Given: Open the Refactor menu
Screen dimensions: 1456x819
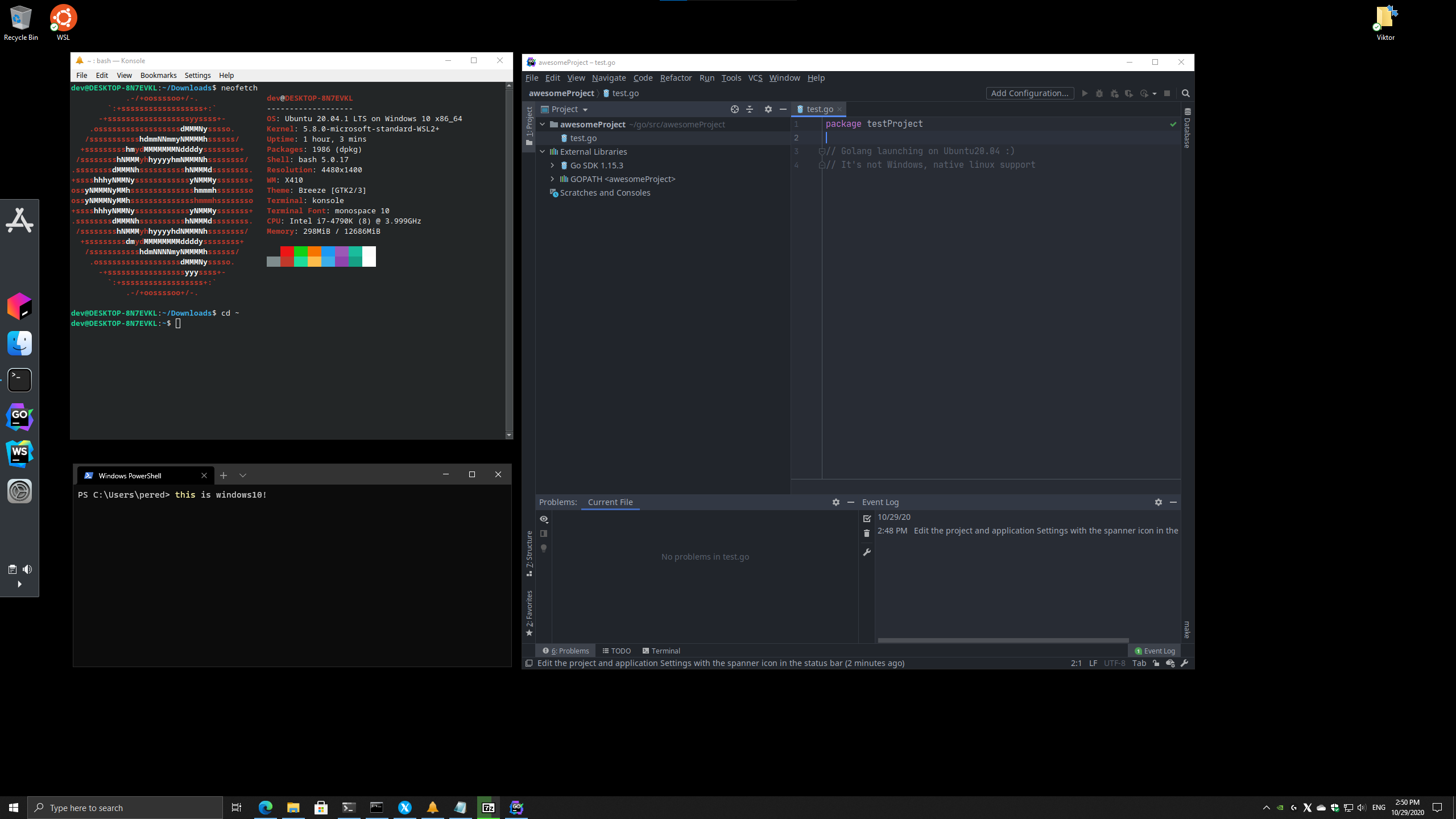Looking at the screenshot, I should [676, 78].
